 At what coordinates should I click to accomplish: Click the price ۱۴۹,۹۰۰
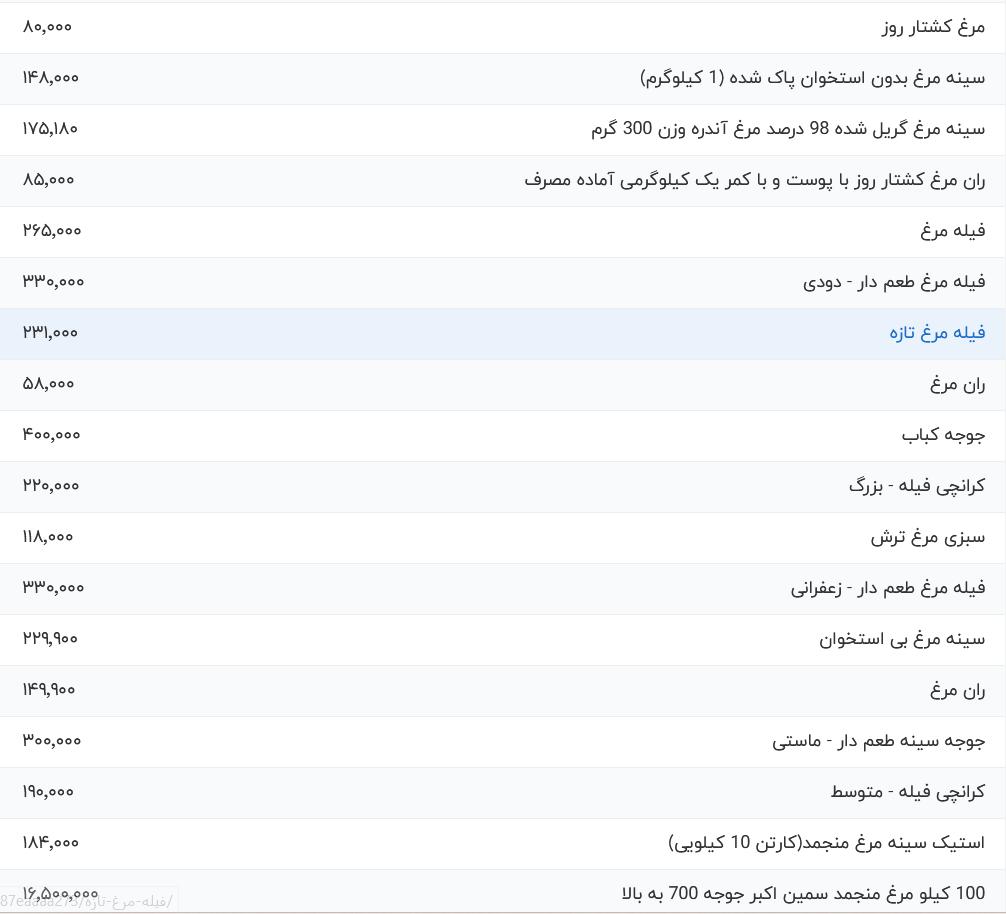49,690
